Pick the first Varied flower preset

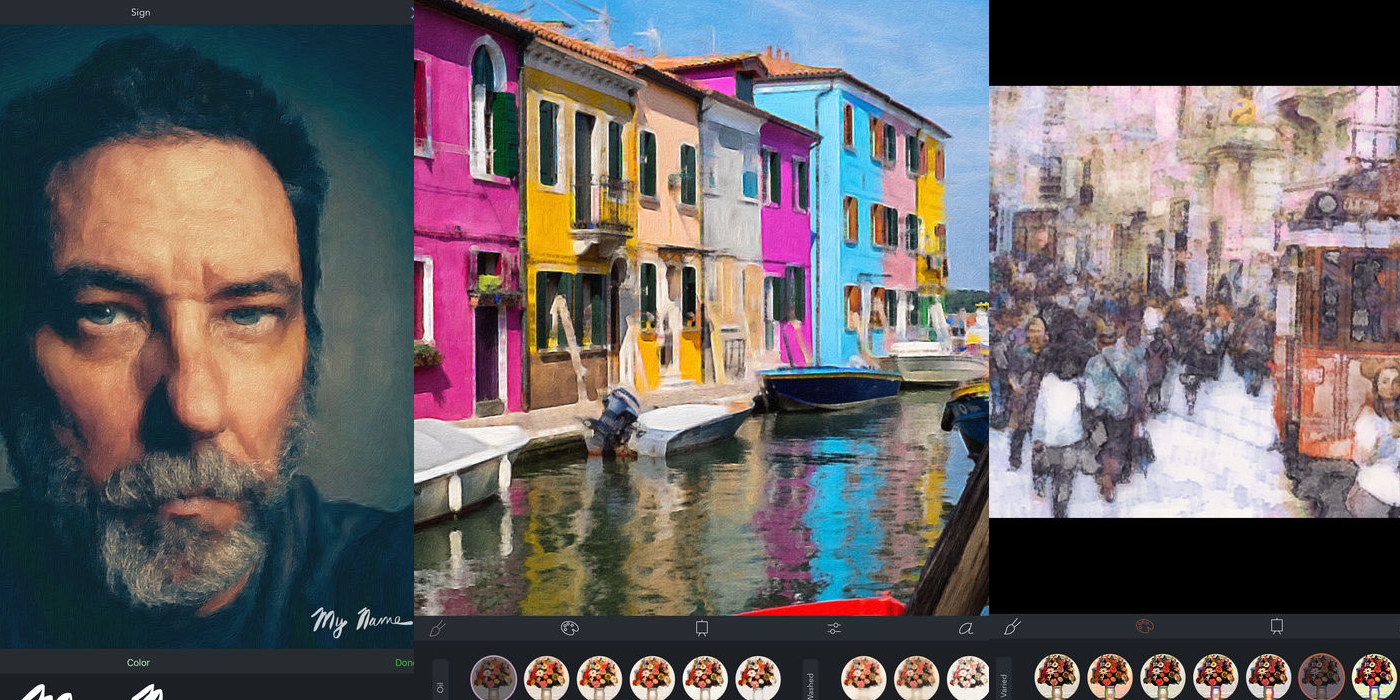click(x=1056, y=678)
